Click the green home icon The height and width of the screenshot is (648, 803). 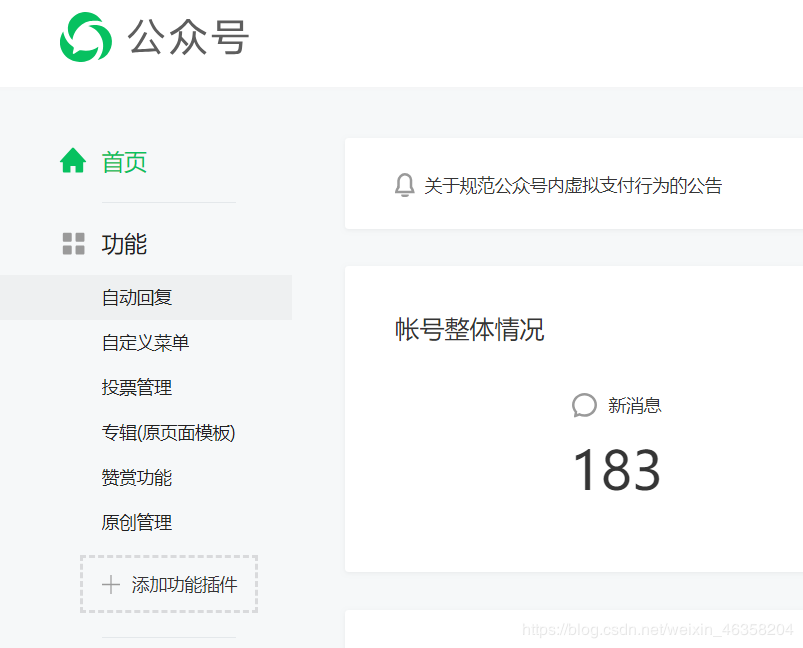coord(73,161)
